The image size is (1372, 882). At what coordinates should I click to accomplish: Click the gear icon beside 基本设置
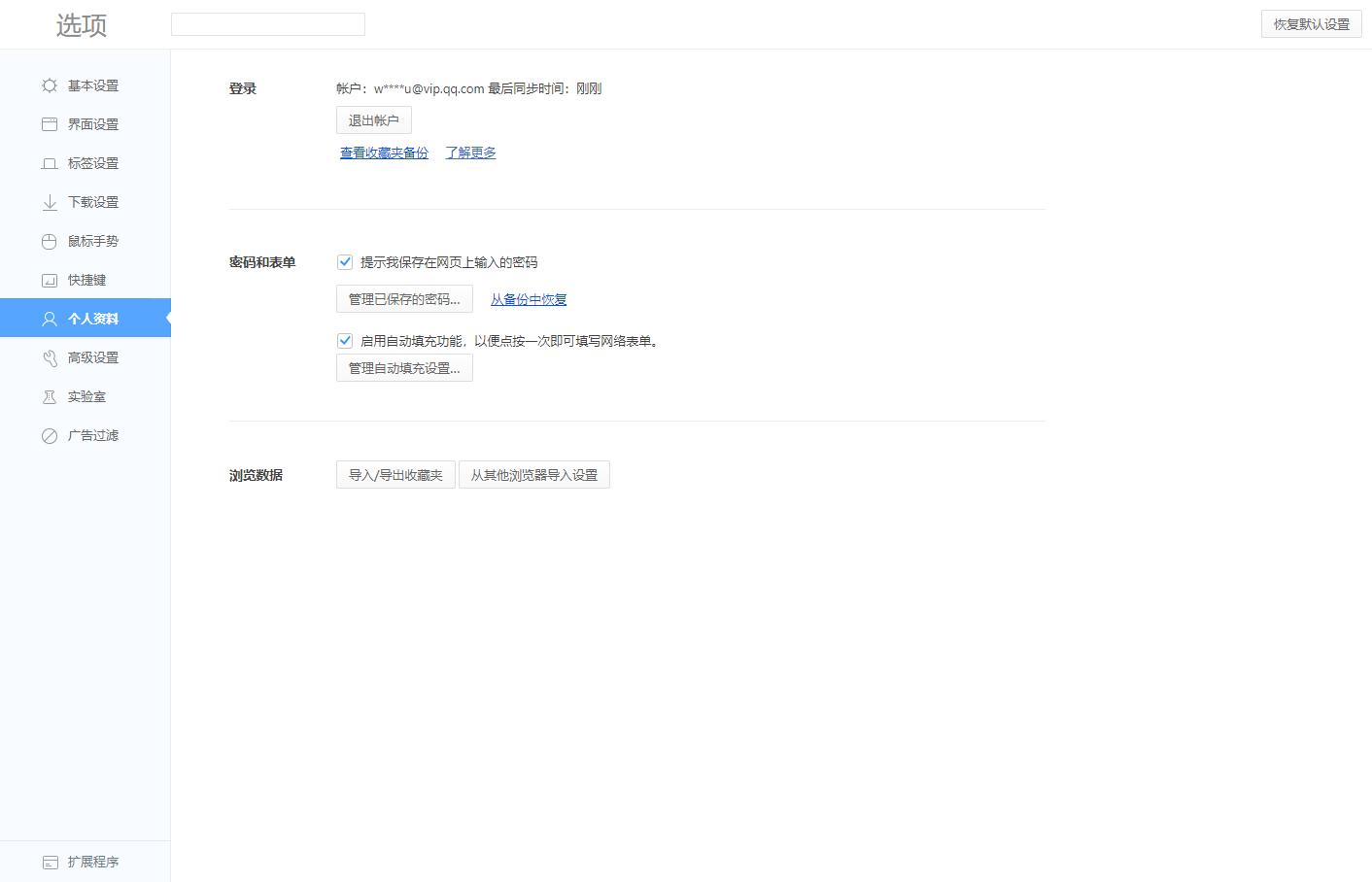tap(50, 85)
